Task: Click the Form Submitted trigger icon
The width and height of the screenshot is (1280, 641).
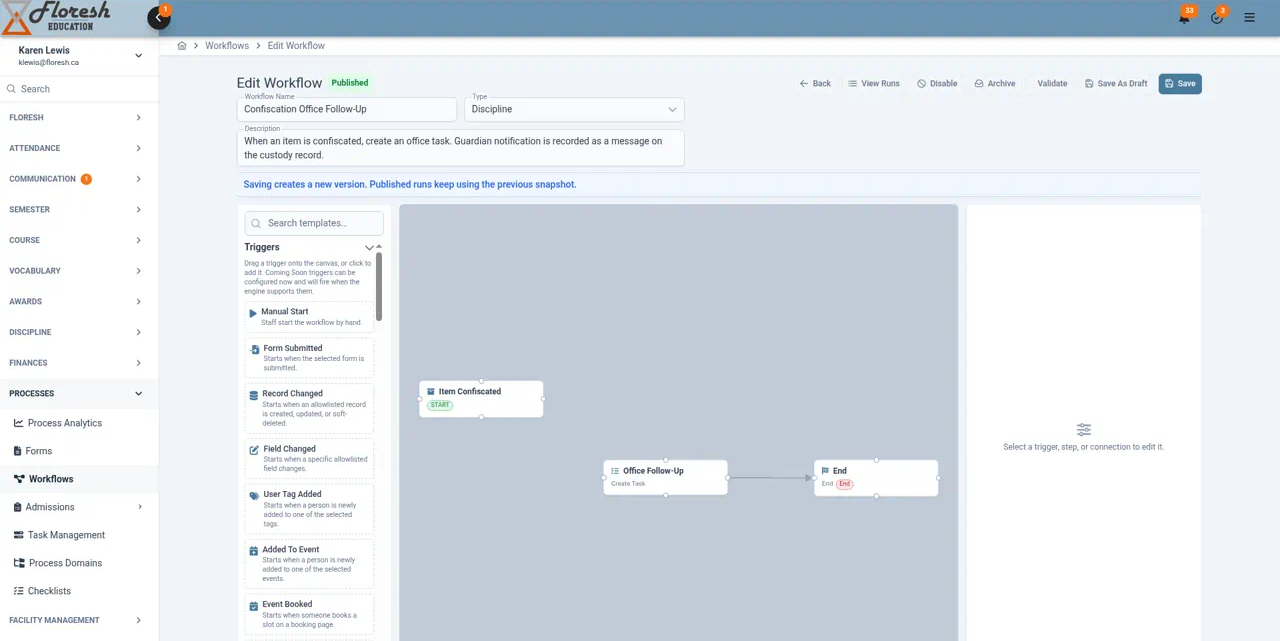Action: pyautogui.click(x=254, y=350)
